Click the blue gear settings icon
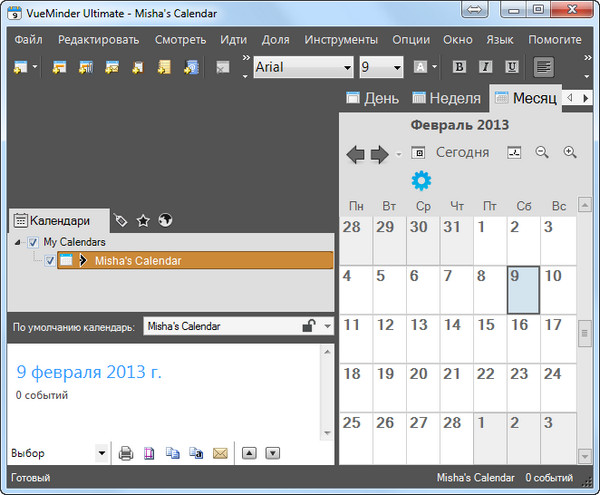 (421, 181)
